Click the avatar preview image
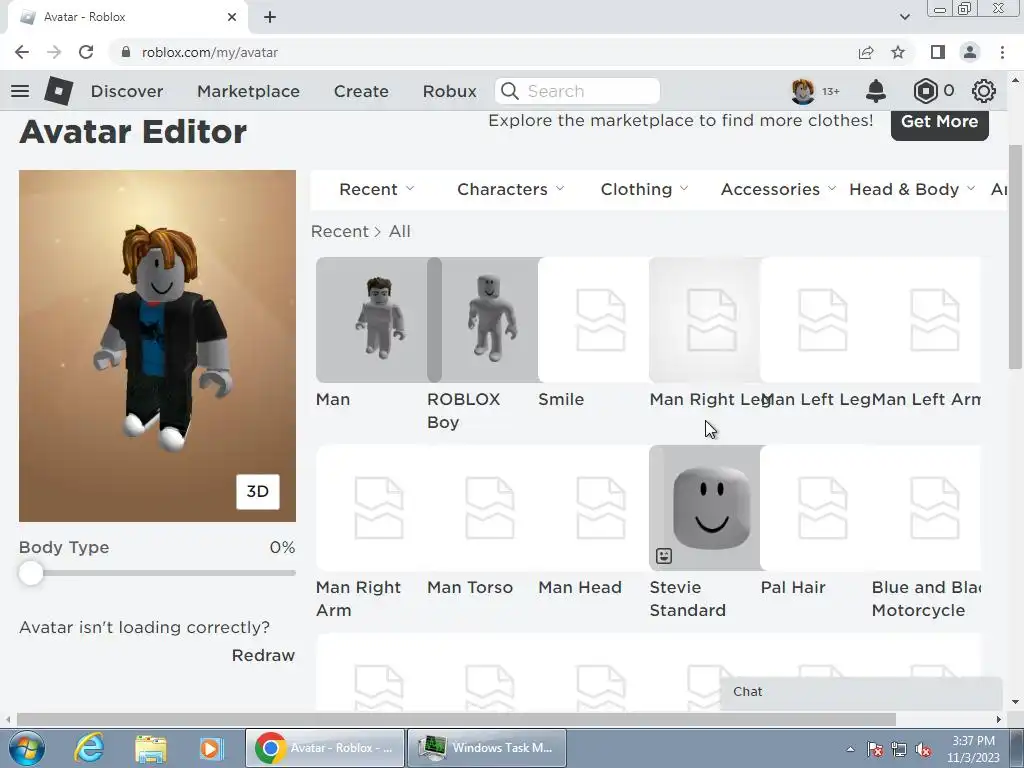This screenshot has width=1024, height=768. tap(157, 345)
